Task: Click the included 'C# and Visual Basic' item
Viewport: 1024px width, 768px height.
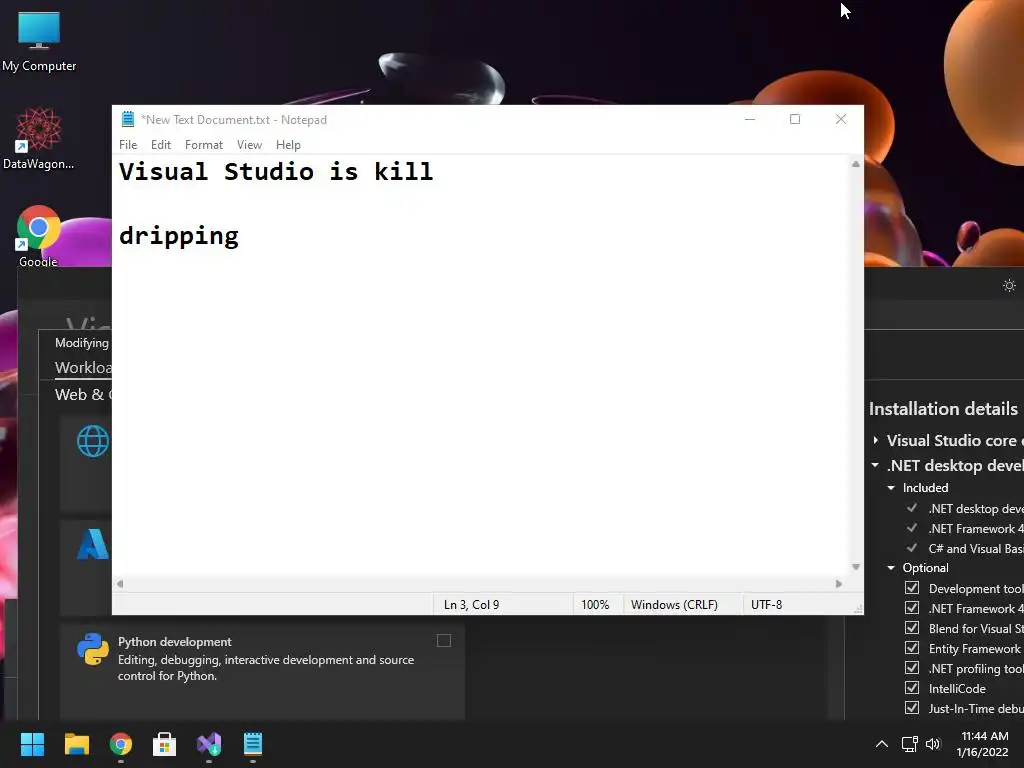Action: (976, 549)
